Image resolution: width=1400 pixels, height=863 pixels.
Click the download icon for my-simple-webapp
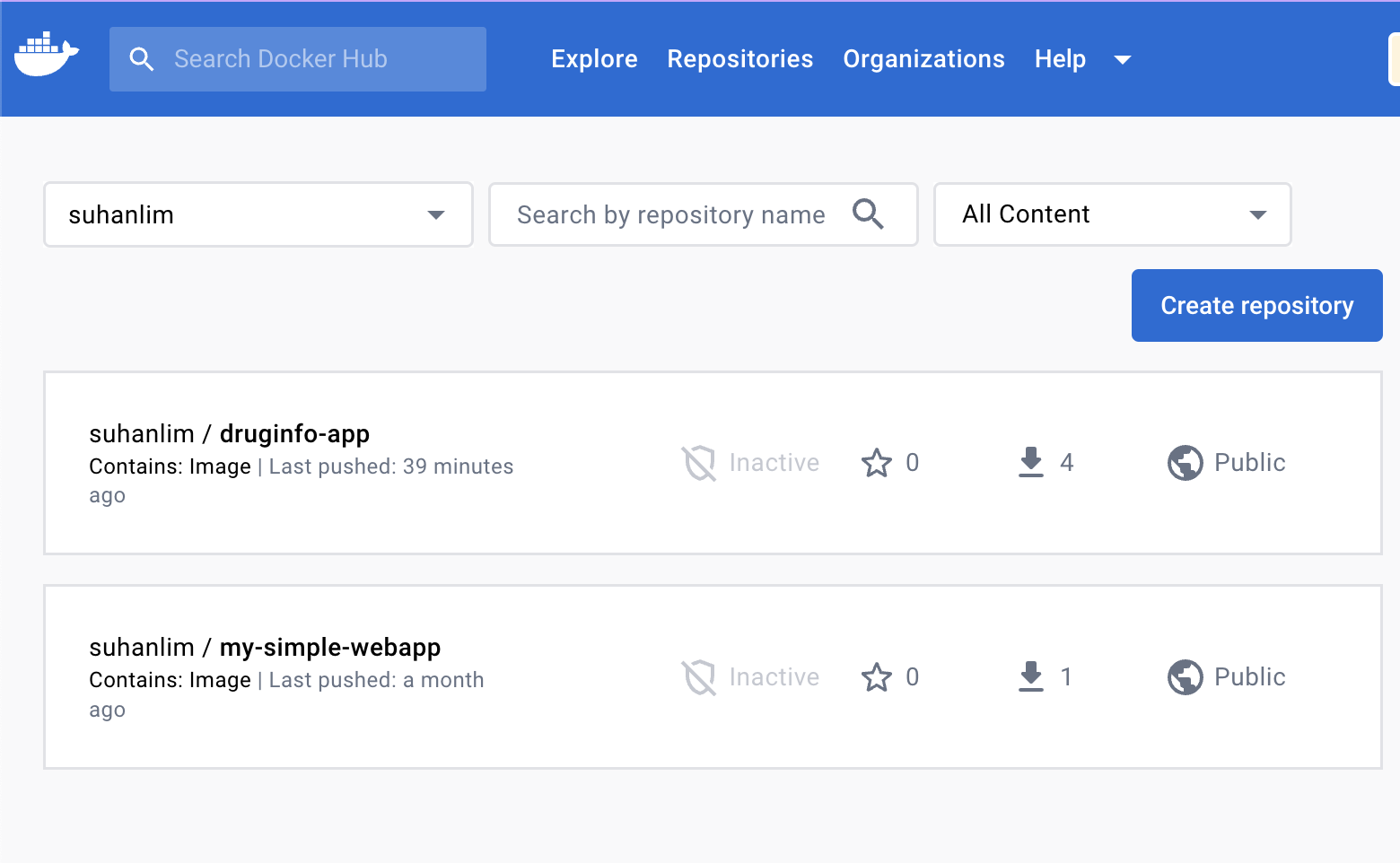tap(1031, 676)
